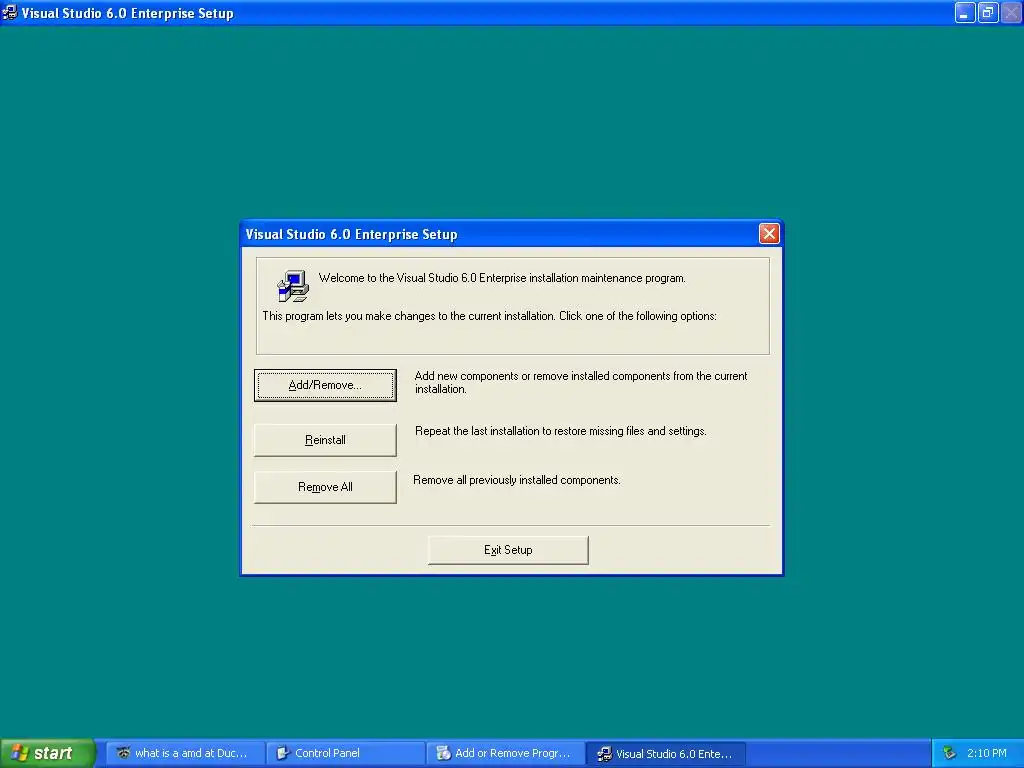1024x768 pixels.
Task: Click the setup icon in the main title bar
Action: click(10, 12)
